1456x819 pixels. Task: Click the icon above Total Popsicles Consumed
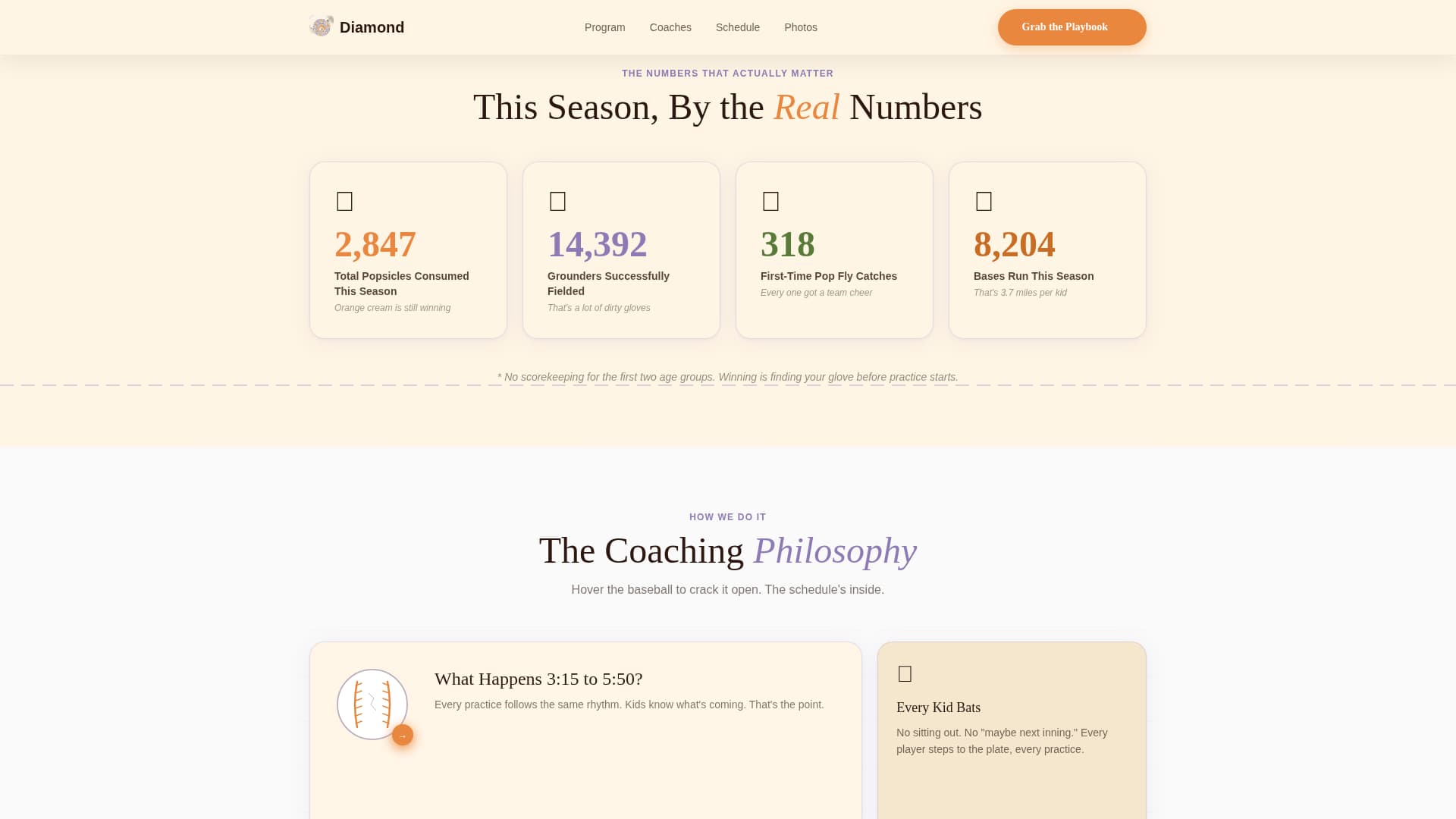point(344,201)
